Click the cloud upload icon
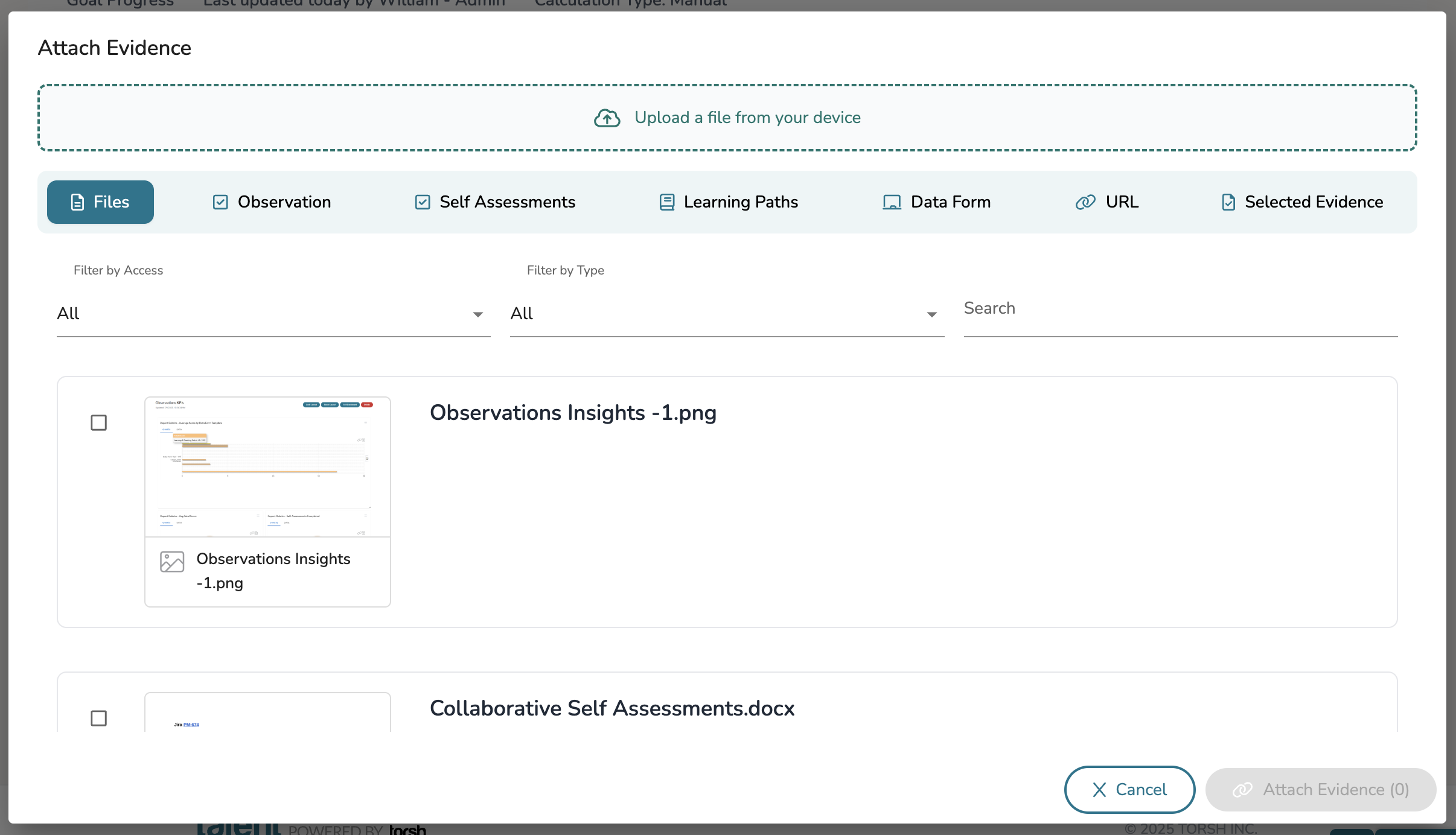1456x835 pixels. coord(607,118)
